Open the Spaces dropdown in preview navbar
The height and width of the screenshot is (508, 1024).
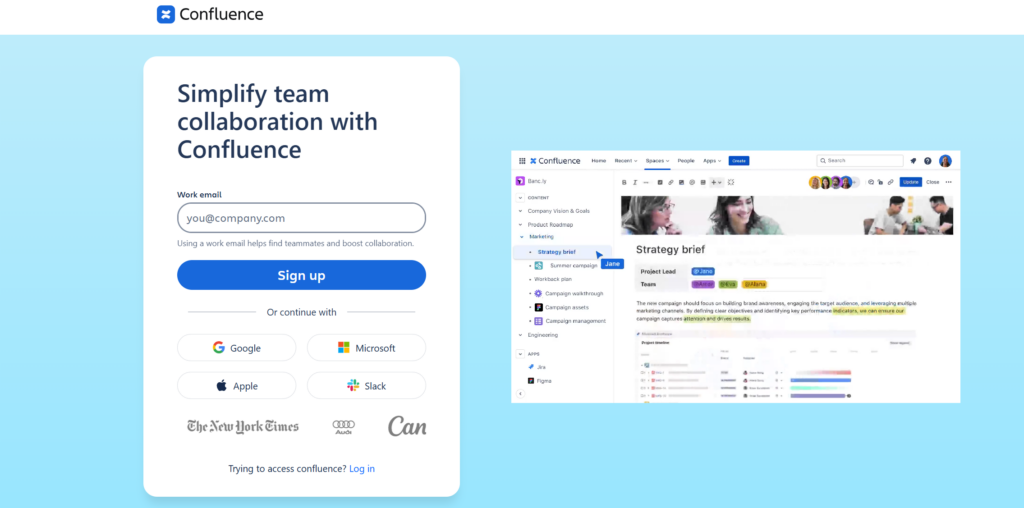point(657,161)
